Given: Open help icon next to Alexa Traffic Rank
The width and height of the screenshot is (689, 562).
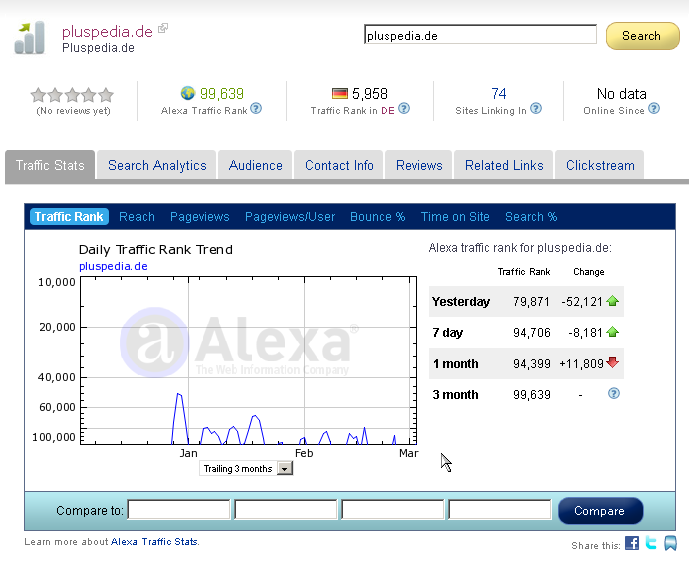Looking at the screenshot, I should 256,108.
